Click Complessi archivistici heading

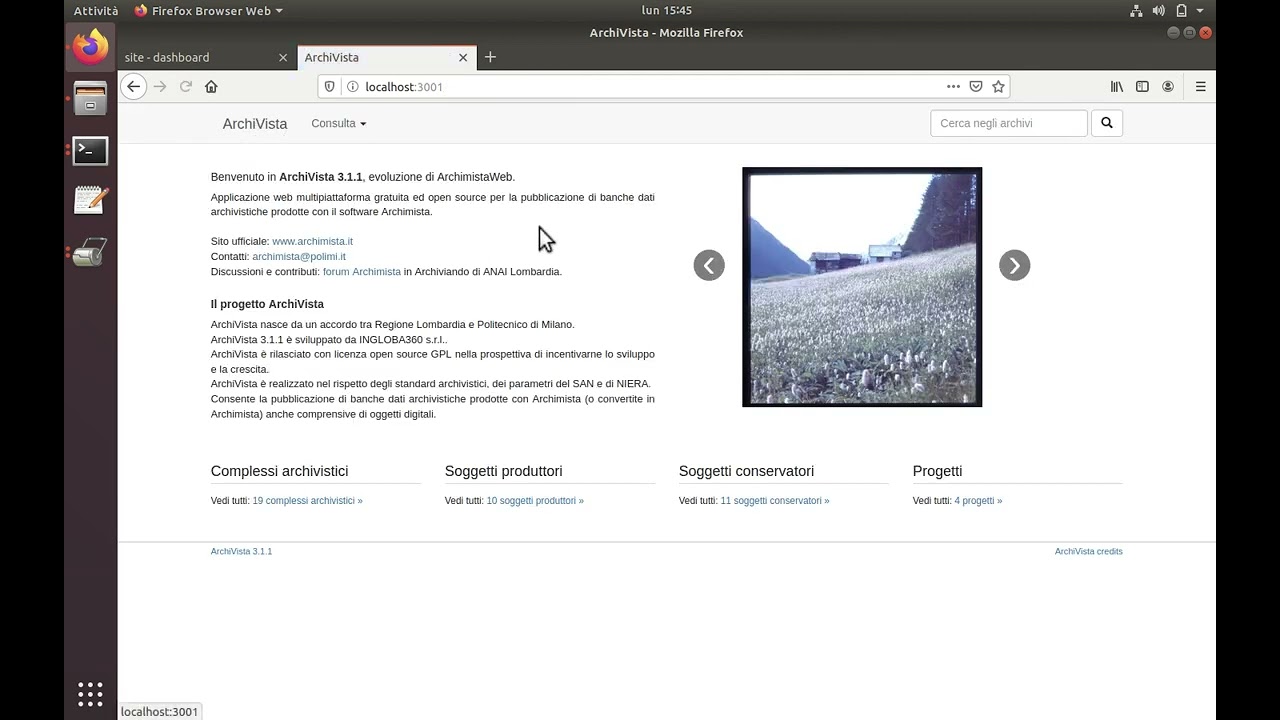[280, 471]
